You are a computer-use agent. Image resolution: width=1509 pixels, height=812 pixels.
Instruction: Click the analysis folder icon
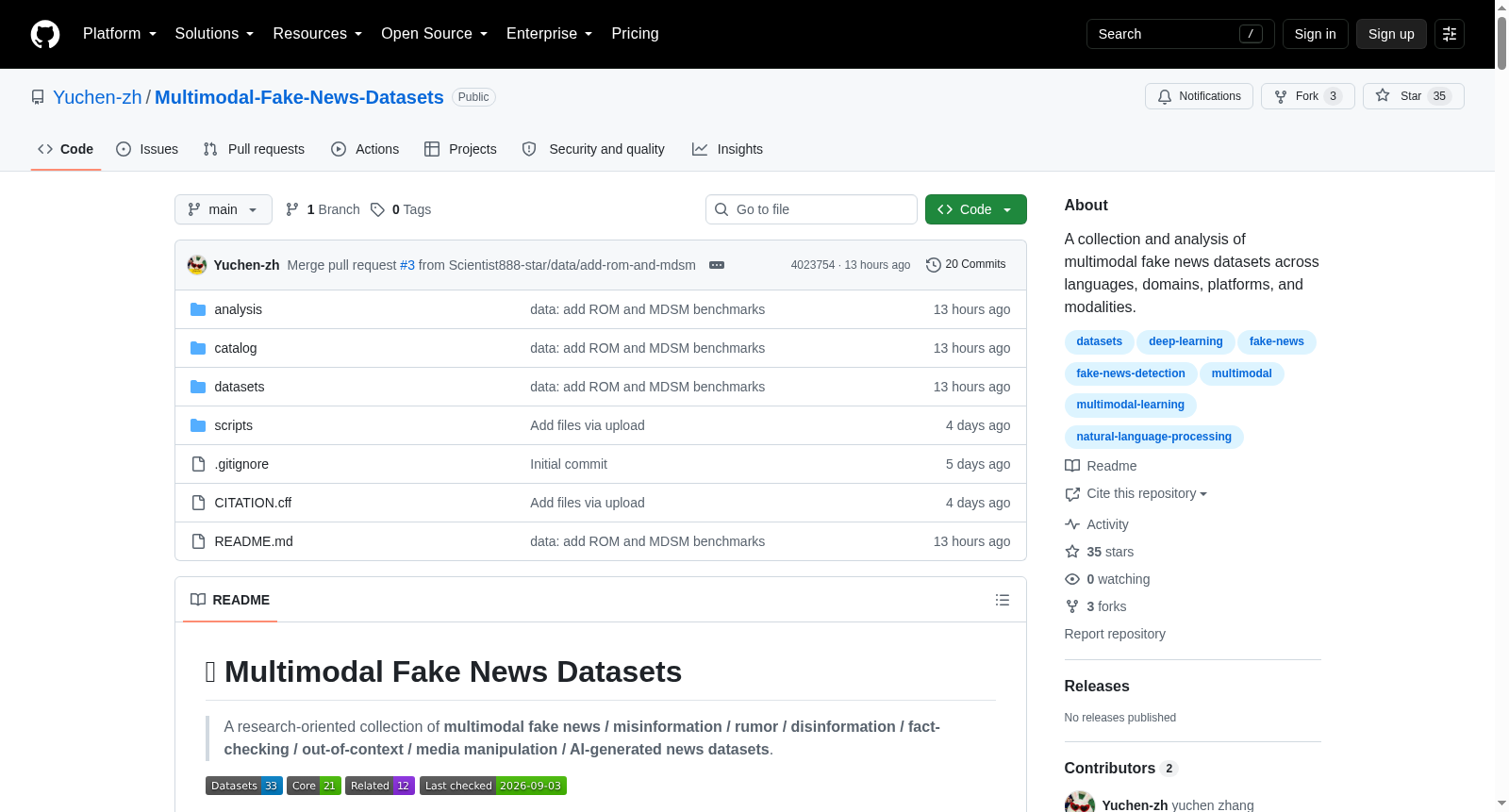coord(198,309)
